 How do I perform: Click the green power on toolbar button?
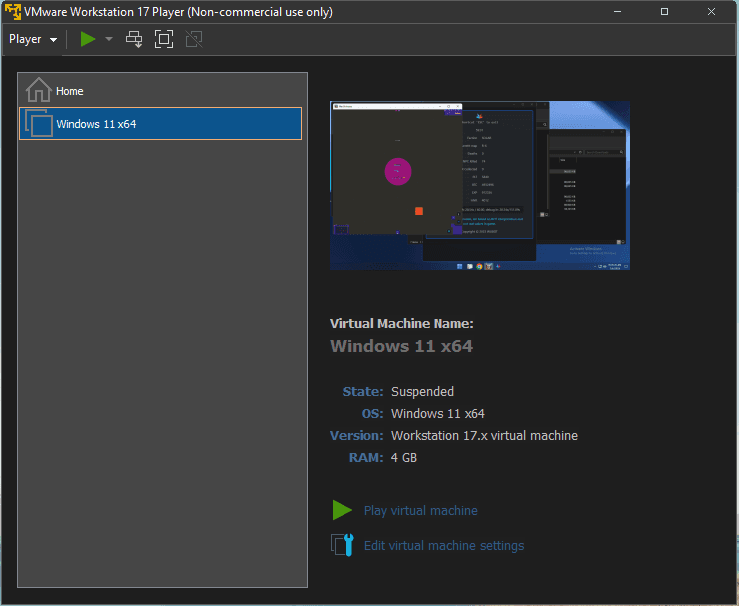coord(88,39)
